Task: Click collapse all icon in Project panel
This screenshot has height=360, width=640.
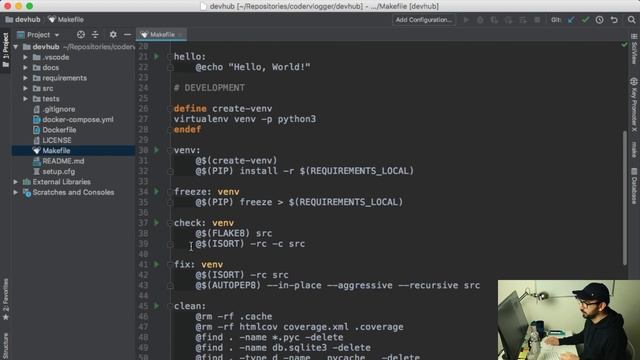Action: [x=95, y=35]
